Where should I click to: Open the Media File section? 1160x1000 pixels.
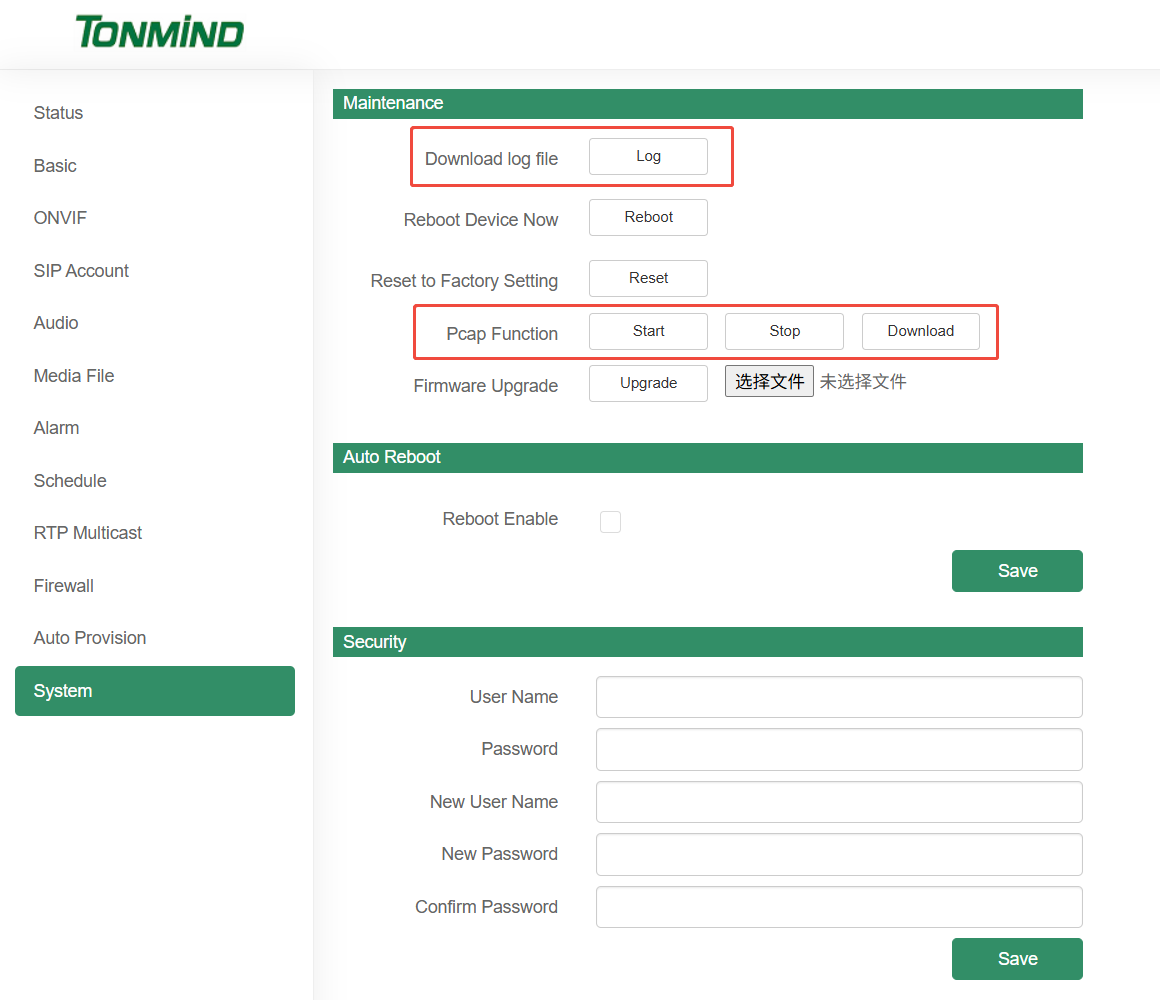pos(74,376)
